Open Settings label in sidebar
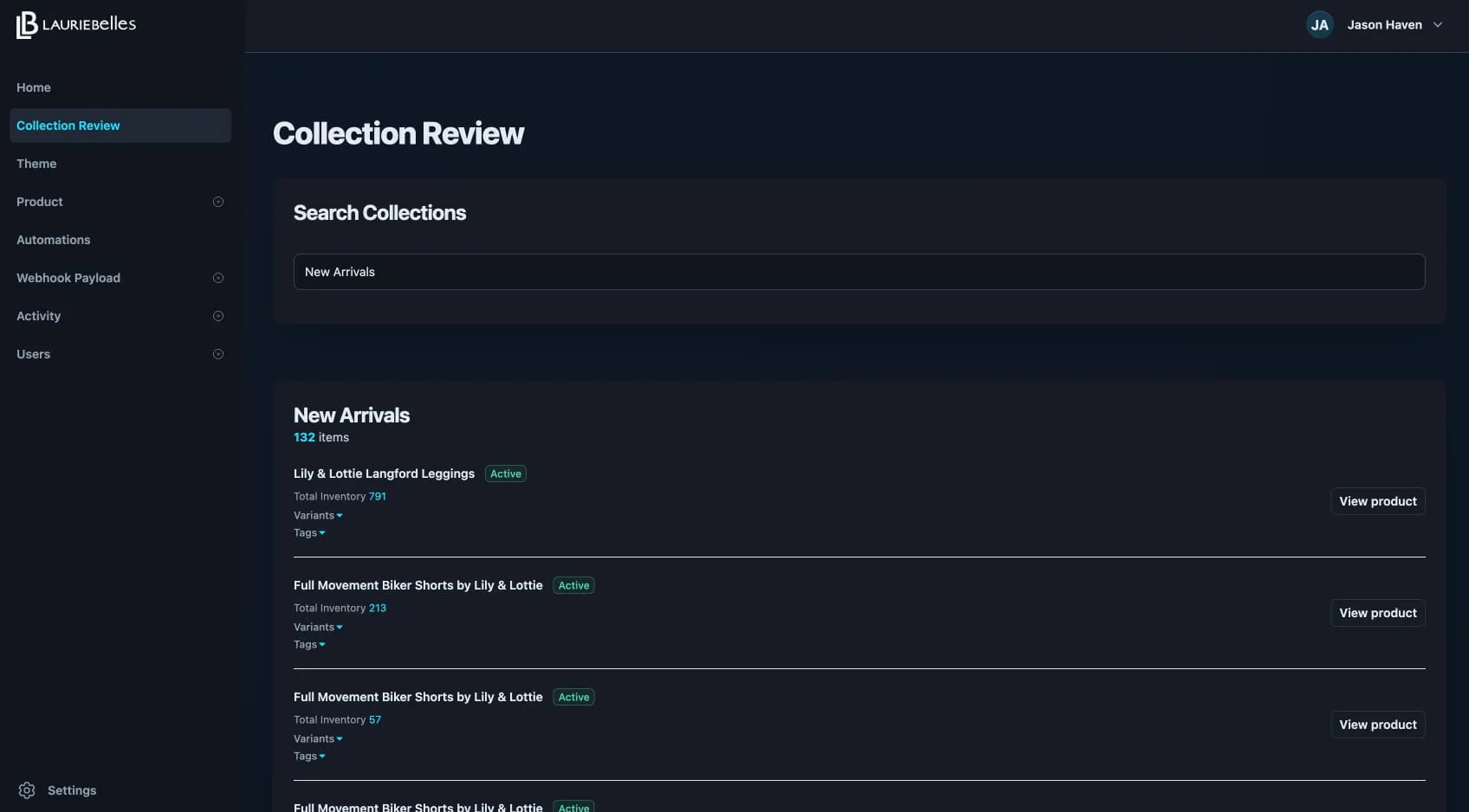The image size is (1469, 812). 72,790
